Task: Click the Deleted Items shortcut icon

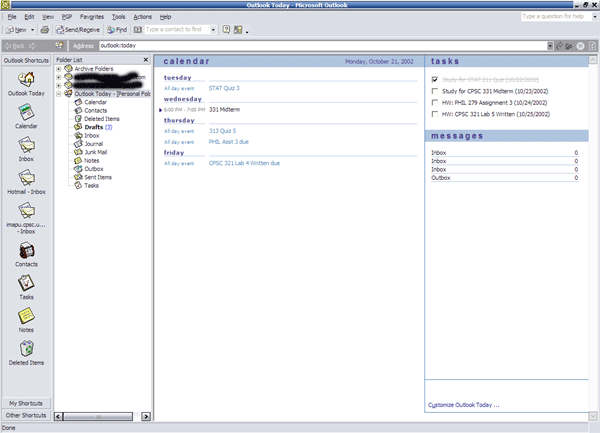Action: pos(27,352)
